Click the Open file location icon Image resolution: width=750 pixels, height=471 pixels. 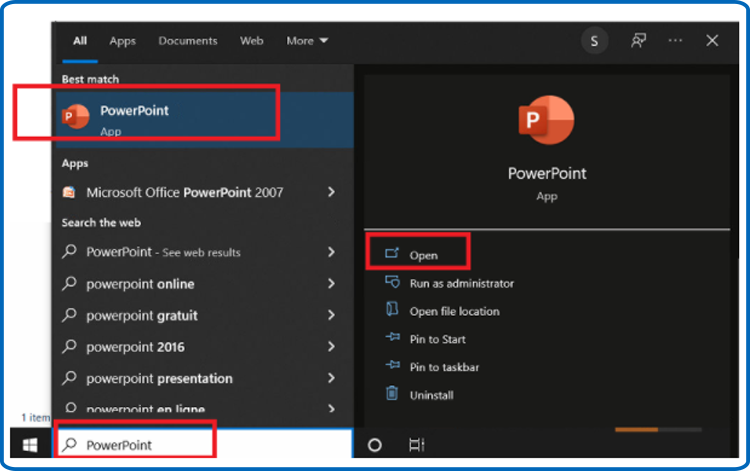click(392, 309)
